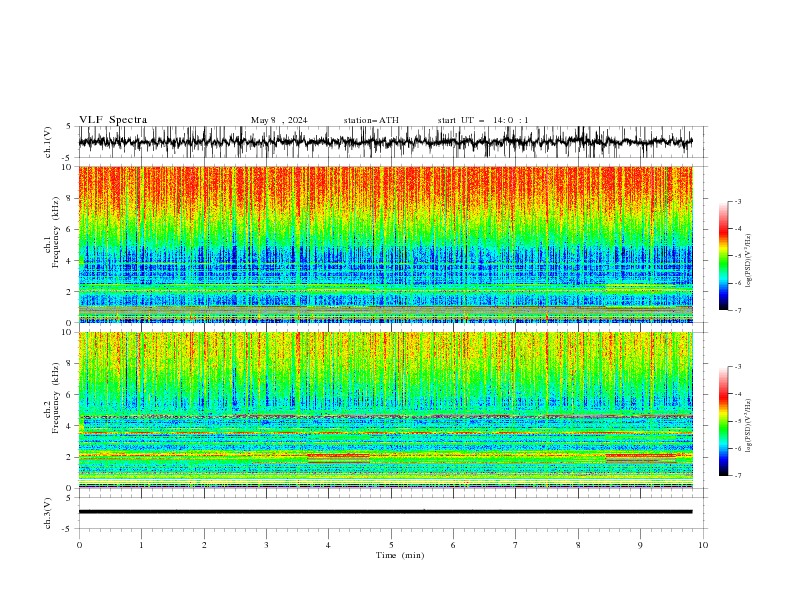Click the "4" kHz tick on ch.1 frequency axis
Screen dimensions: 792x612
(x=71, y=261)
